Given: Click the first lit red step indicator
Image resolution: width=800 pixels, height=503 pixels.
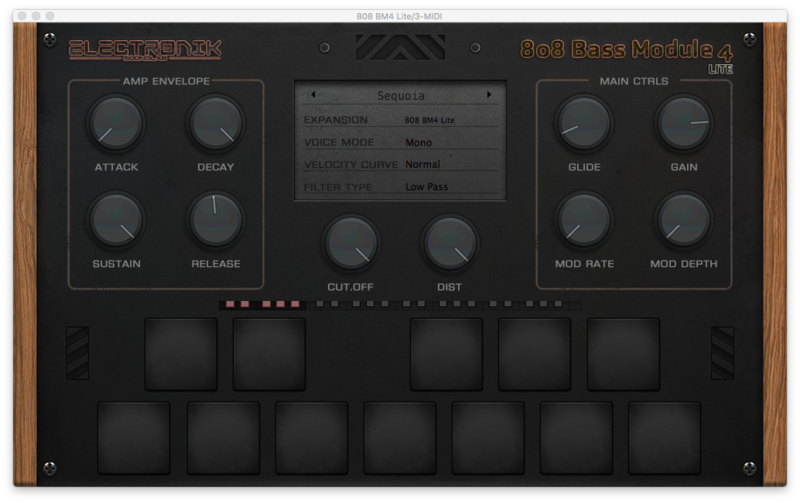Looking at the screenshot, I should [230, 304].
